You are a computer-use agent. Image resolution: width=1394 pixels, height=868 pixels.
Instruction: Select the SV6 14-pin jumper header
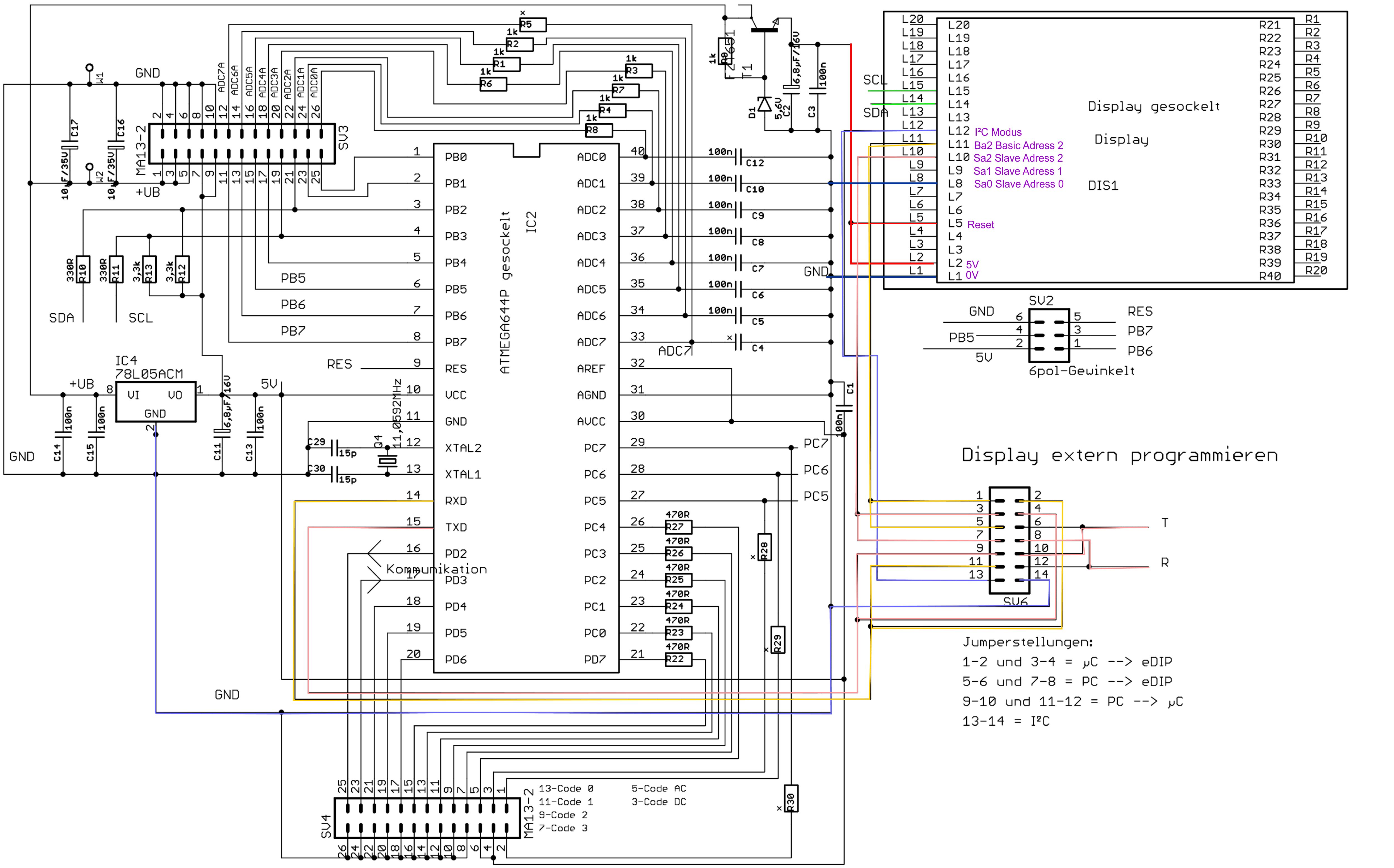click(1009, 540)
